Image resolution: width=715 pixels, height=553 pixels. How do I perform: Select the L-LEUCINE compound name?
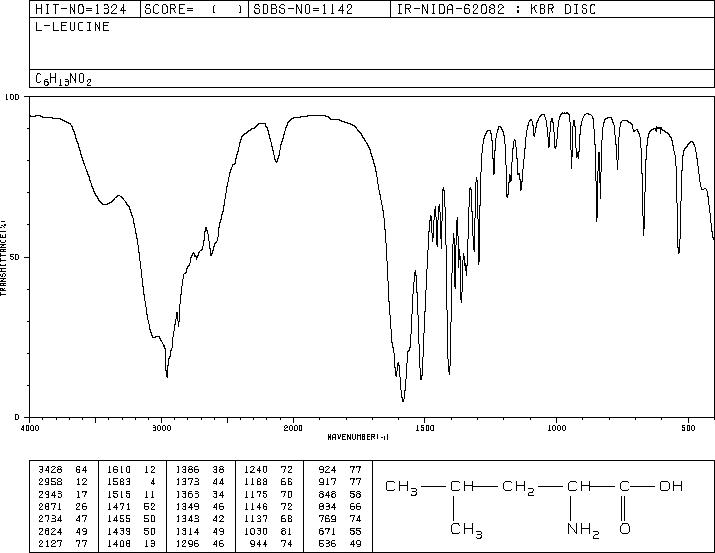pos(73,26)
